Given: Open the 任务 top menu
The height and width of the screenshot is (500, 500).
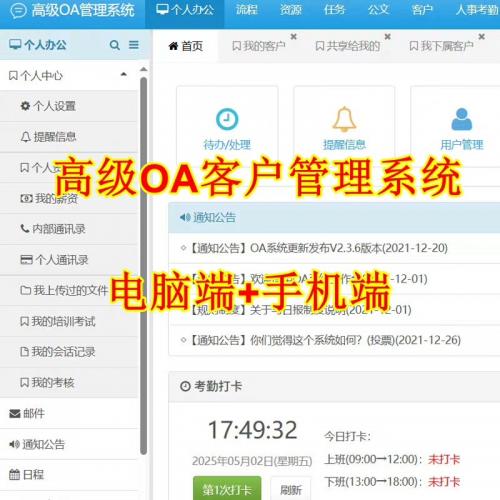Looking at the screenshot, I should point(334,10).
